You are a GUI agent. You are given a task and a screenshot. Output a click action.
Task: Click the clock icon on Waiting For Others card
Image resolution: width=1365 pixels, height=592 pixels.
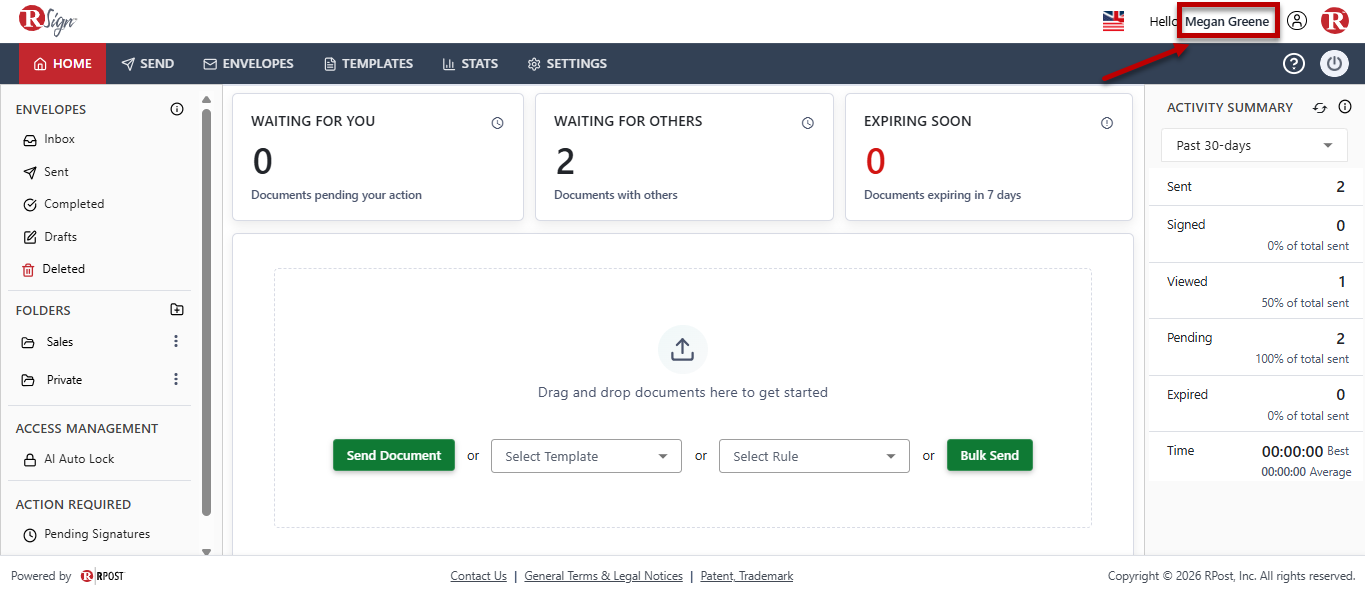tap(808, 123)
